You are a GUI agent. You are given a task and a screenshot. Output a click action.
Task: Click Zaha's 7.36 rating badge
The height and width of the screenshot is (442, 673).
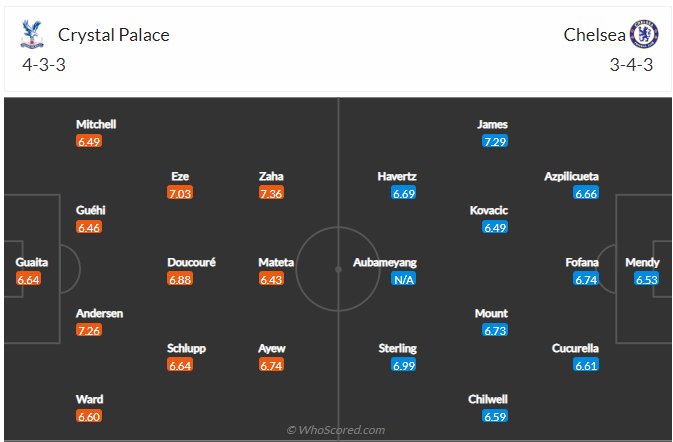coord(272,193)
